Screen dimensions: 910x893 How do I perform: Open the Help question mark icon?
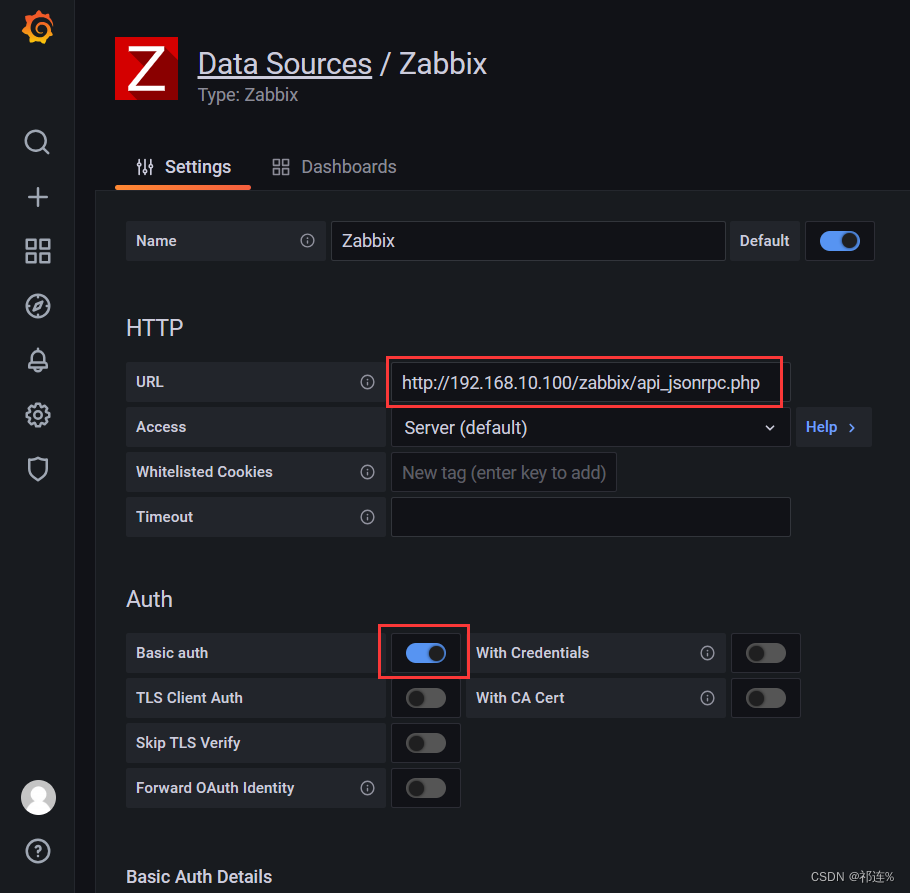pos(37,851)
